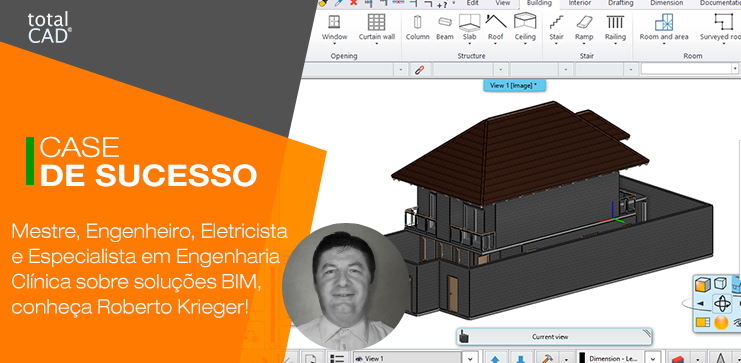Click the orange panel layout icon

(703, 322)
